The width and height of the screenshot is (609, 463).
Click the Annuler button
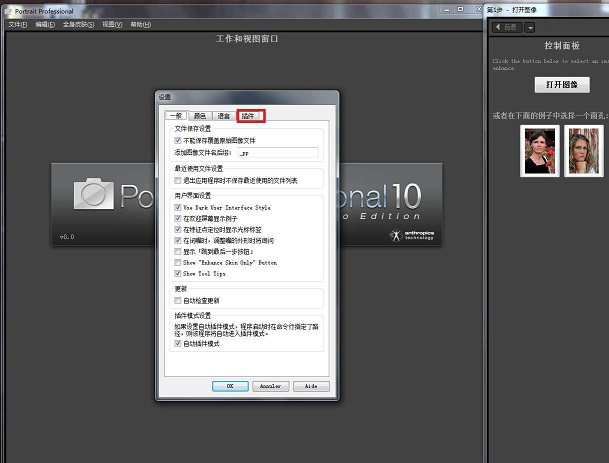pyautogui.click(x=271, y=386)
